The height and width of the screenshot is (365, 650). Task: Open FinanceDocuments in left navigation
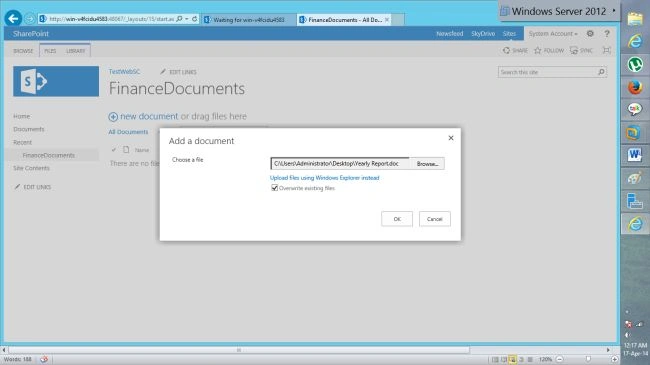pos(49,155)
